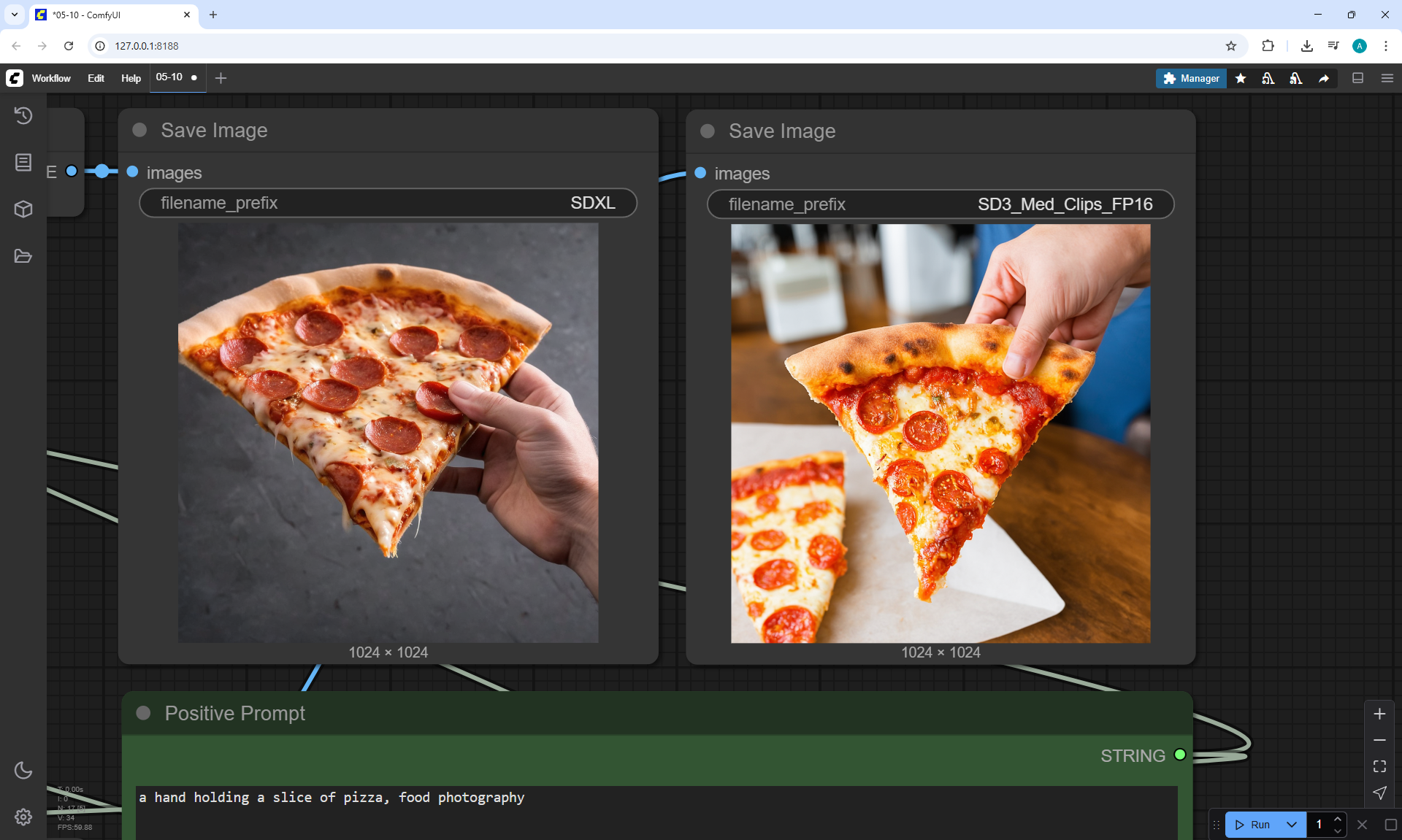Expand the Run button dropdown arrow
The height and width of the screenshot is (840, 1402).
1291,825
